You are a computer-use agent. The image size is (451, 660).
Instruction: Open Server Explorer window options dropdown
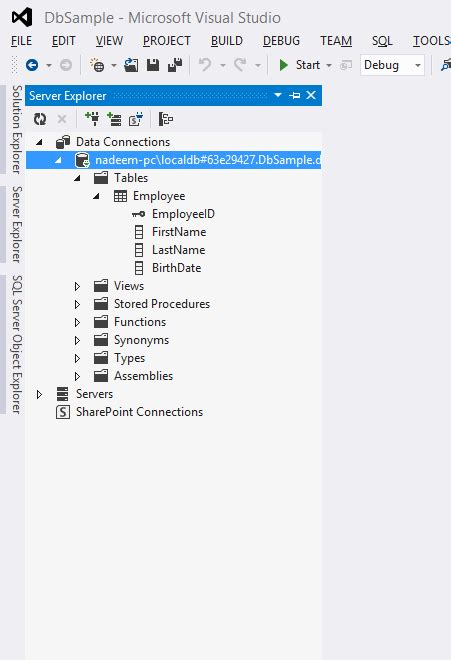point(278,95)
